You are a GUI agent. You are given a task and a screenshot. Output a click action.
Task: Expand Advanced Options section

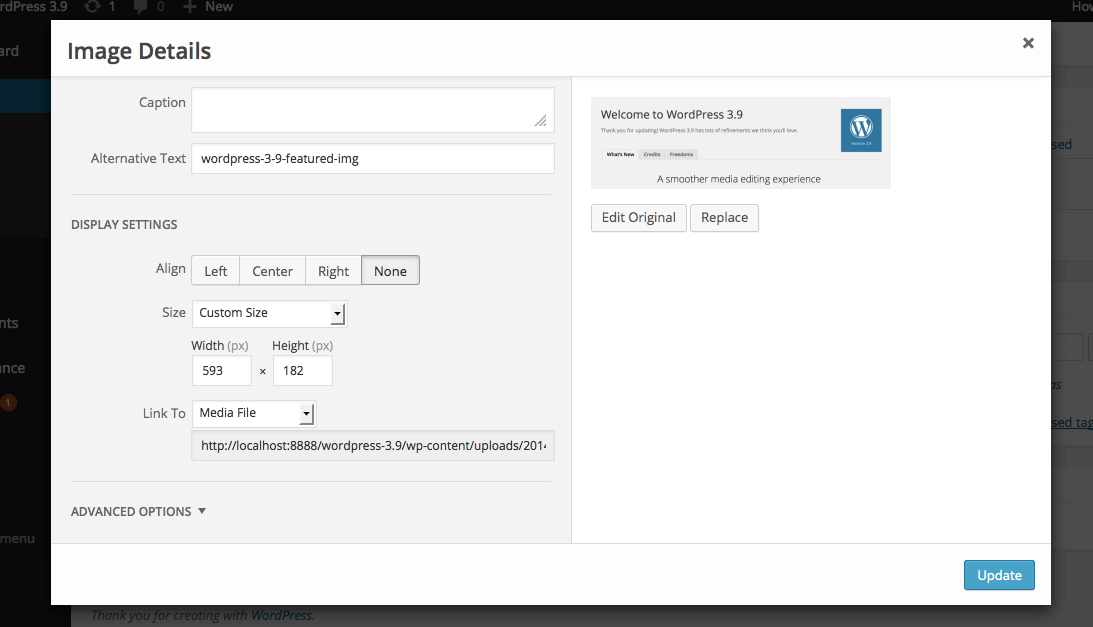click(x=138, y=511)
